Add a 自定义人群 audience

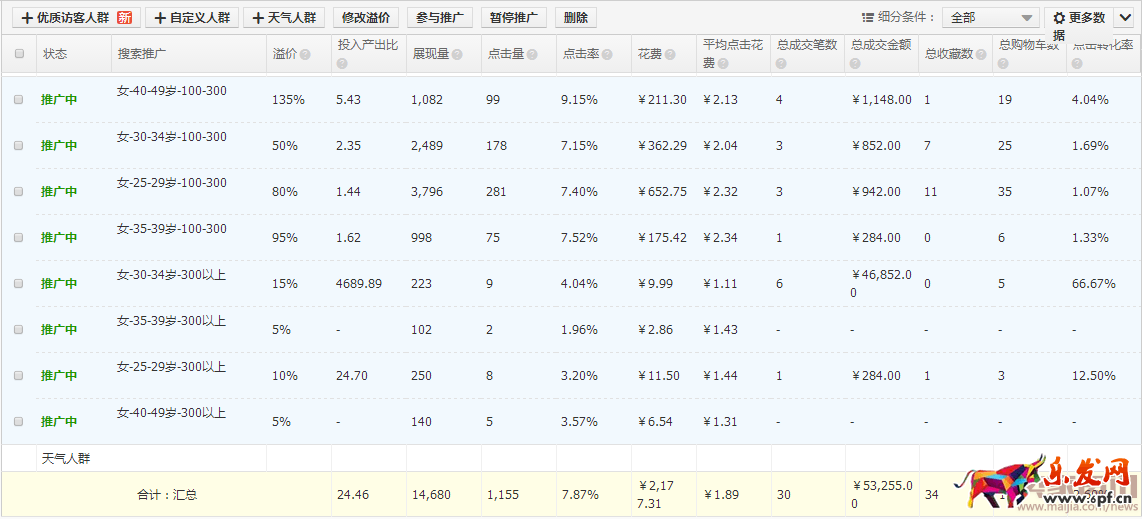click(192, 18)
